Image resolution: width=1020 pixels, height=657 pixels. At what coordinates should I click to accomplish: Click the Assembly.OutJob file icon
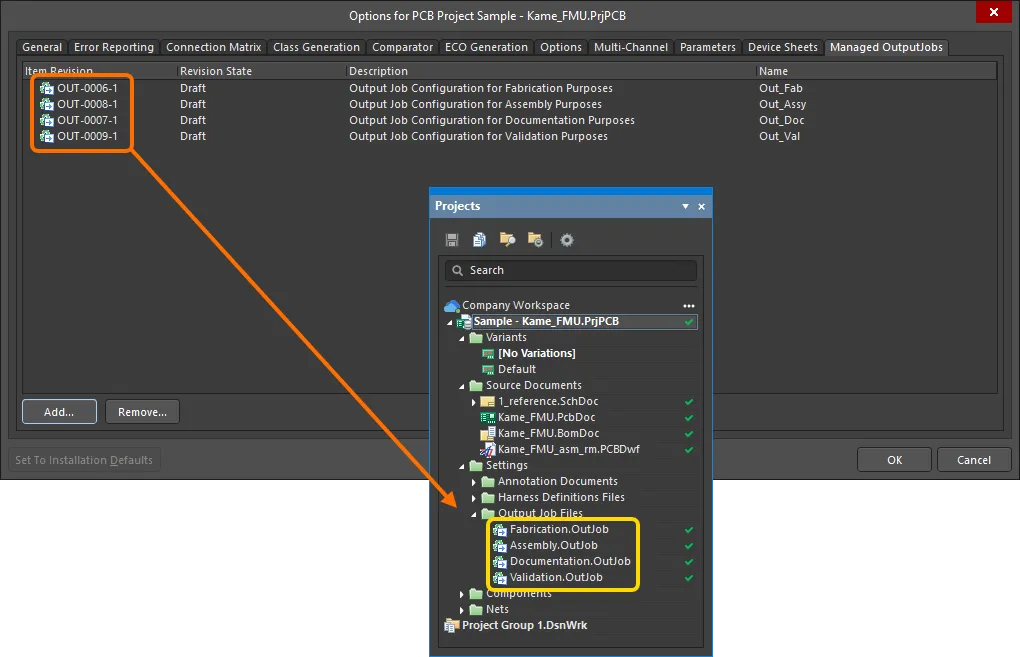[500, 546]
